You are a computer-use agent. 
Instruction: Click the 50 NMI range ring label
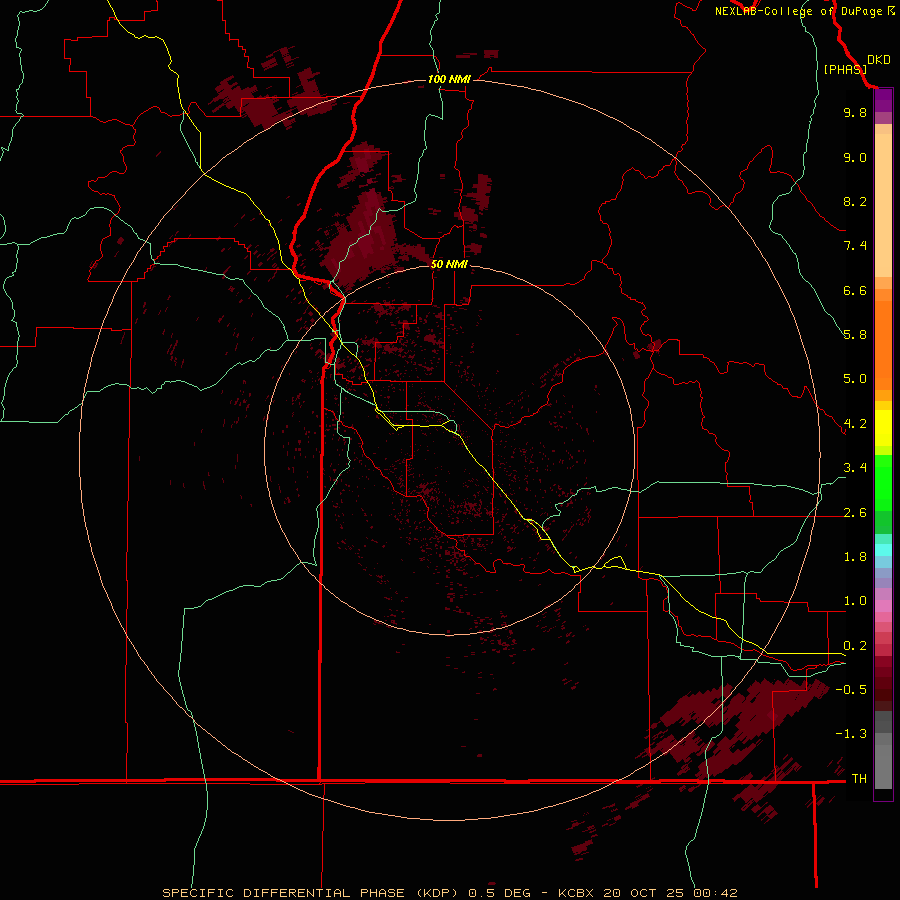[x=449, y=264]
